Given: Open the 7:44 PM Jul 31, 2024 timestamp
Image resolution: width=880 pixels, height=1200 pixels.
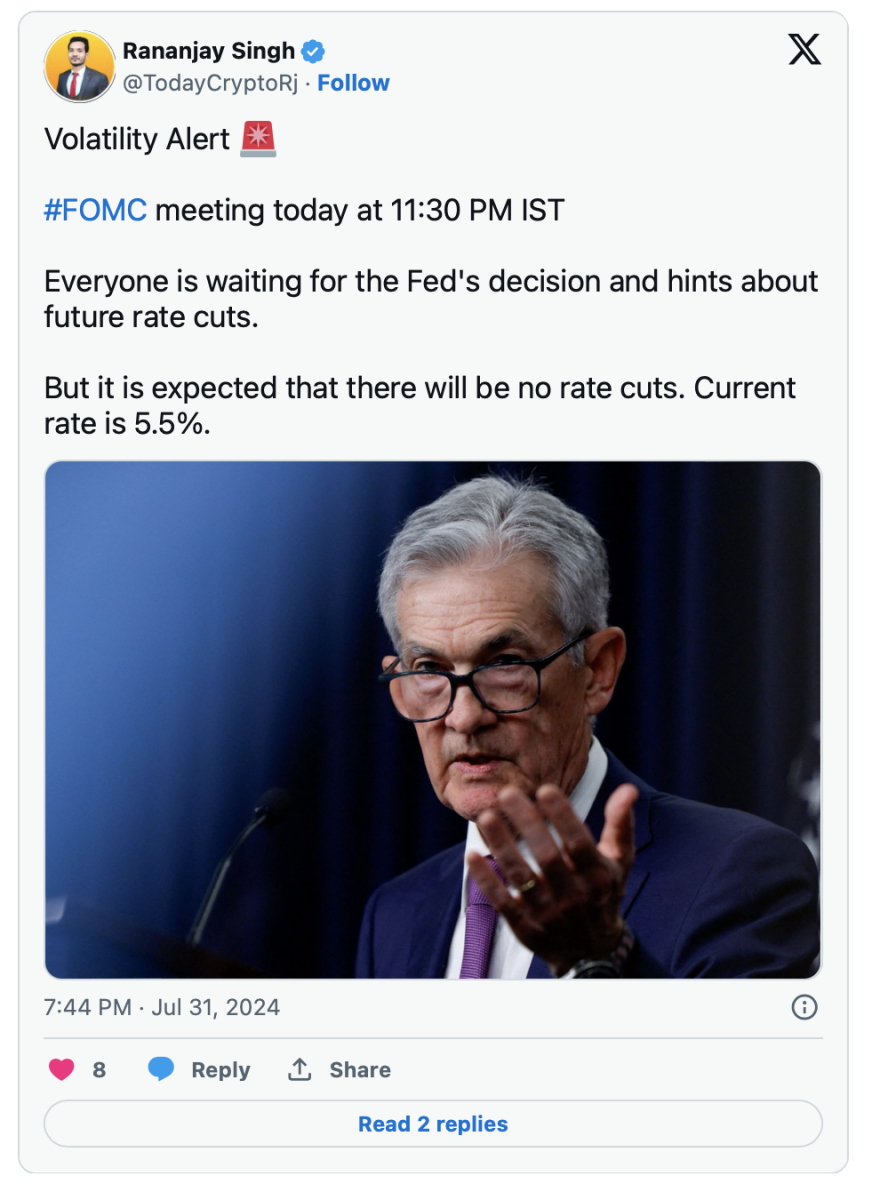Looking at the screenshot, I should click(162, 1007).
